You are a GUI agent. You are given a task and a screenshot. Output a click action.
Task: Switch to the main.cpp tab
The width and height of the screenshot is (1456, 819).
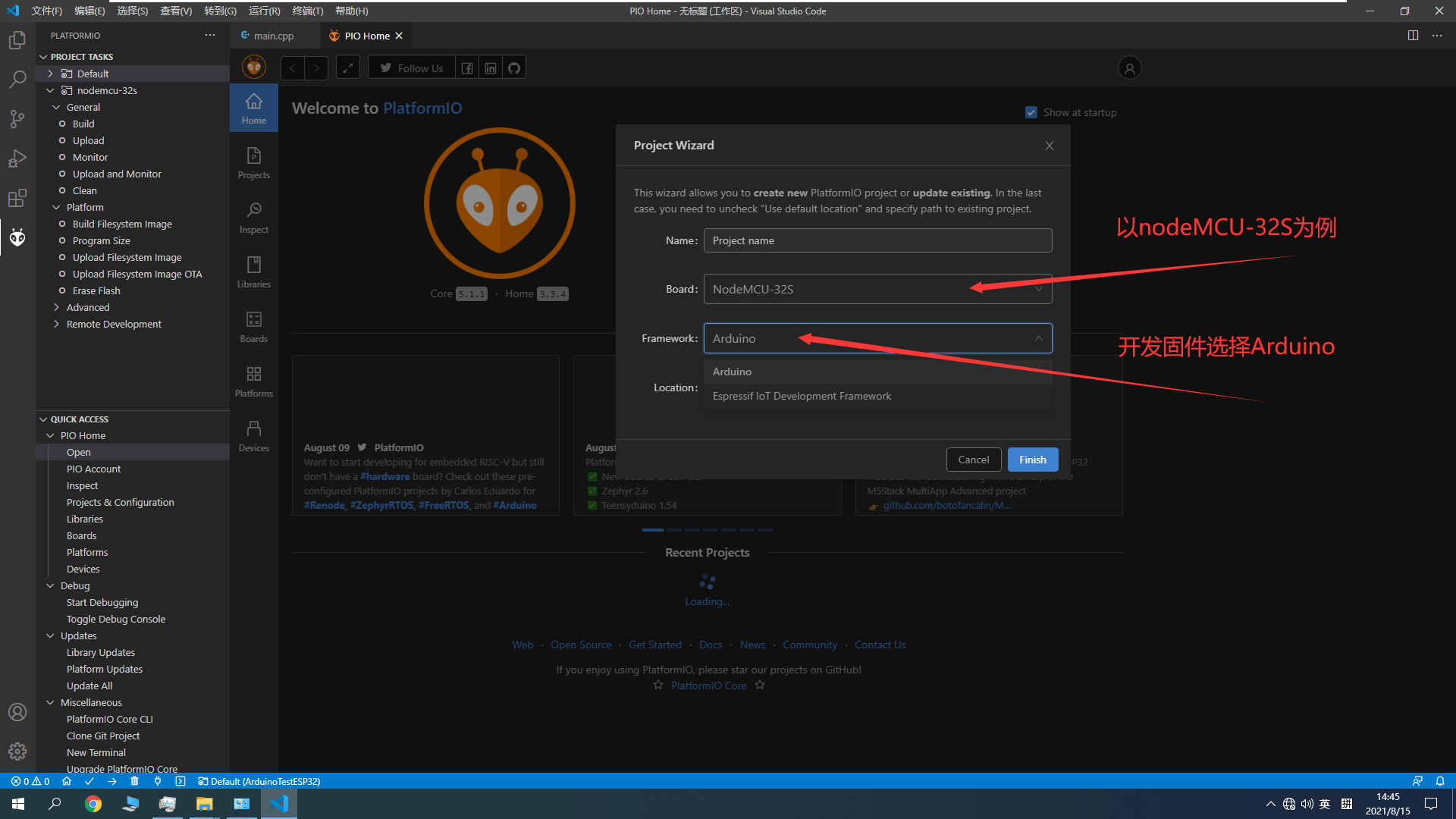273,36
